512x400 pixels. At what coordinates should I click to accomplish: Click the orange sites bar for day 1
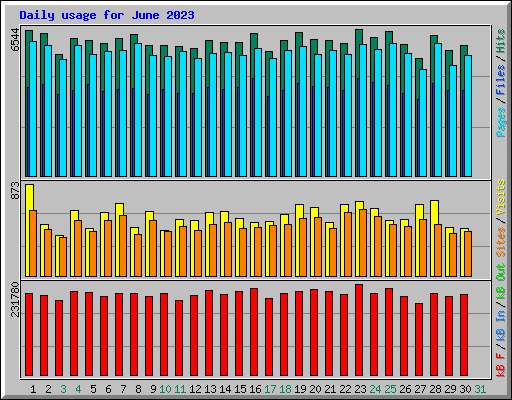33,243
